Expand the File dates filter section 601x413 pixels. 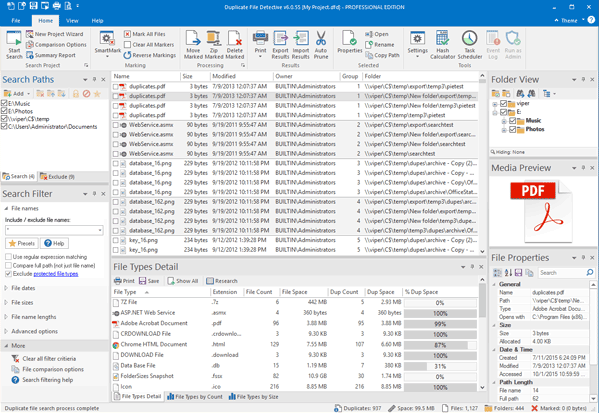point(6,288)
